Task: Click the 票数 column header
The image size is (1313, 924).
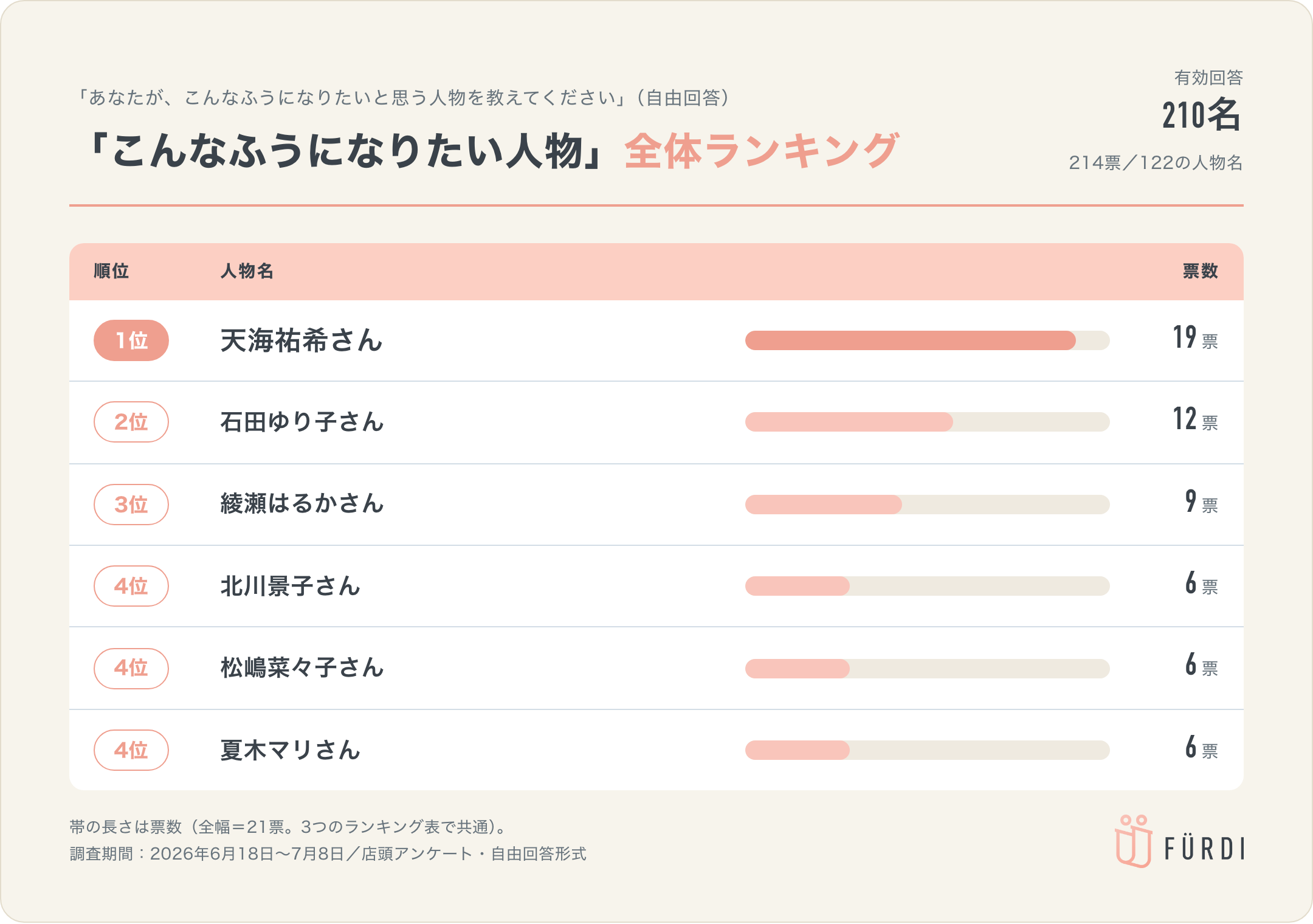Action: pos(1201,271)
